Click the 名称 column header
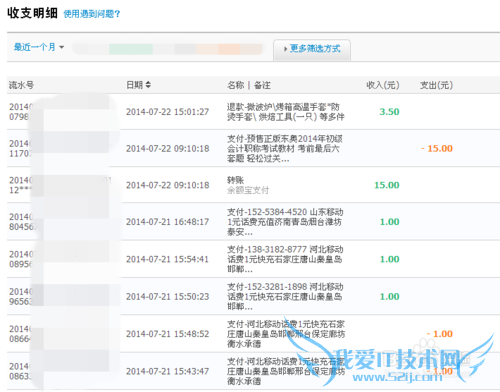500x392 pixels. [236, 85]
